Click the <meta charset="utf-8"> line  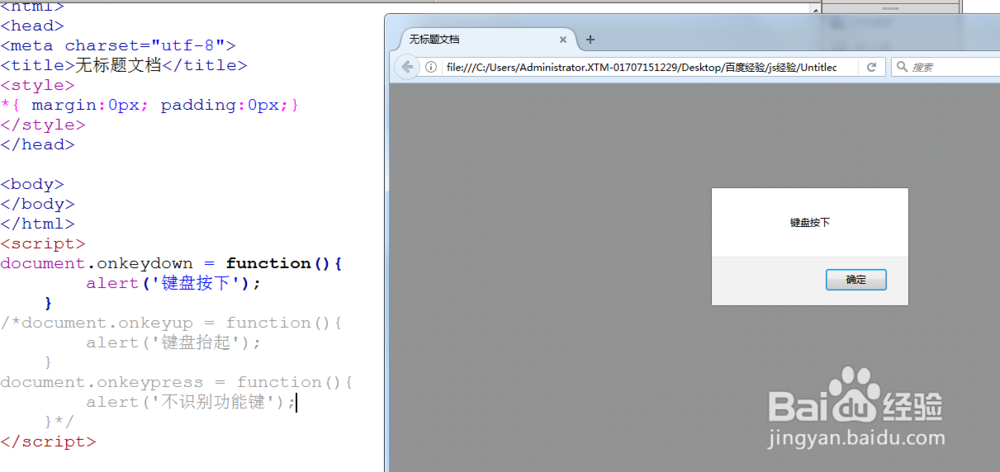(x=118, y=45)
